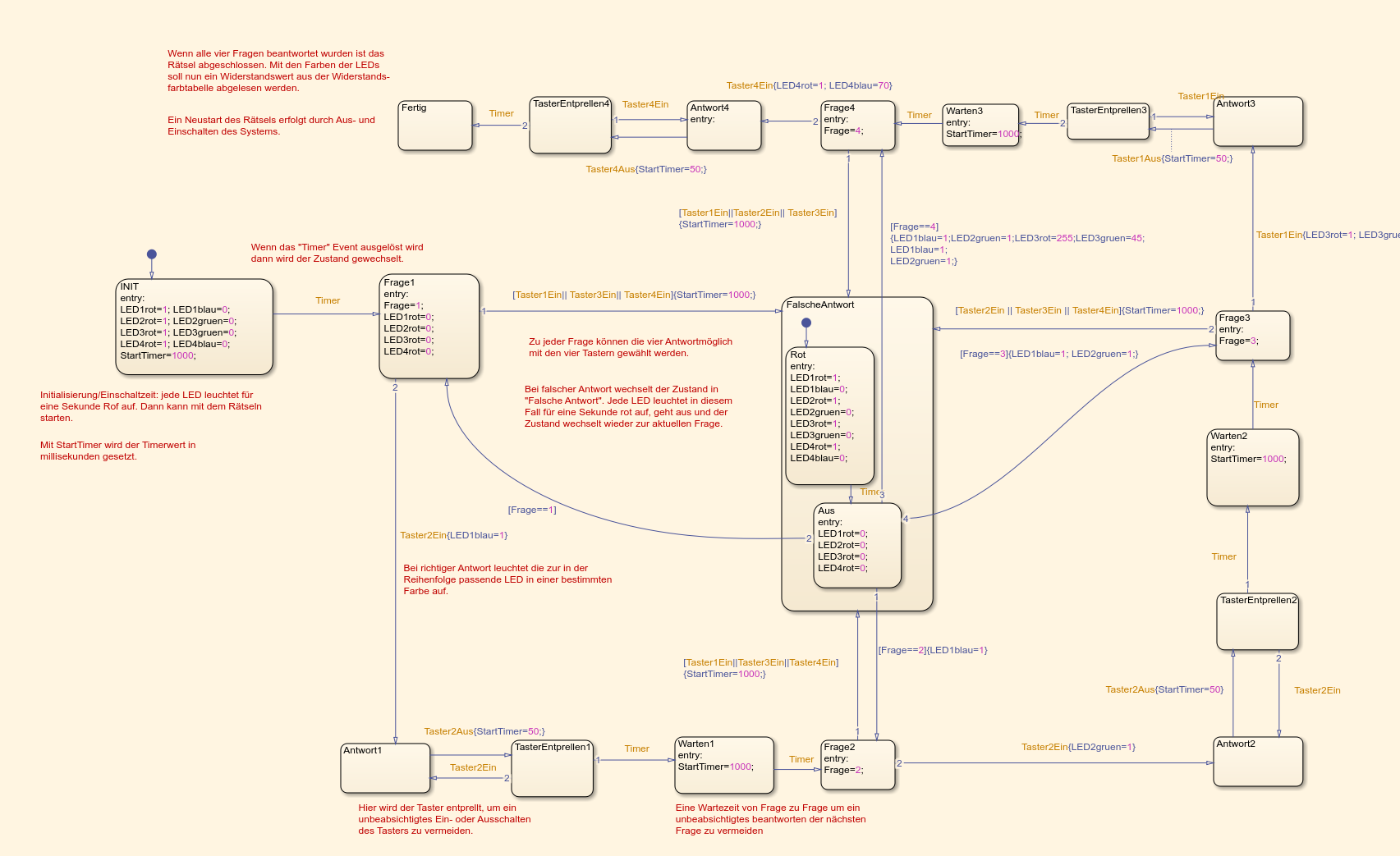
Task: Click the annotation about Initialisierung/Einschaltzeit
Action: click(151, 406)
